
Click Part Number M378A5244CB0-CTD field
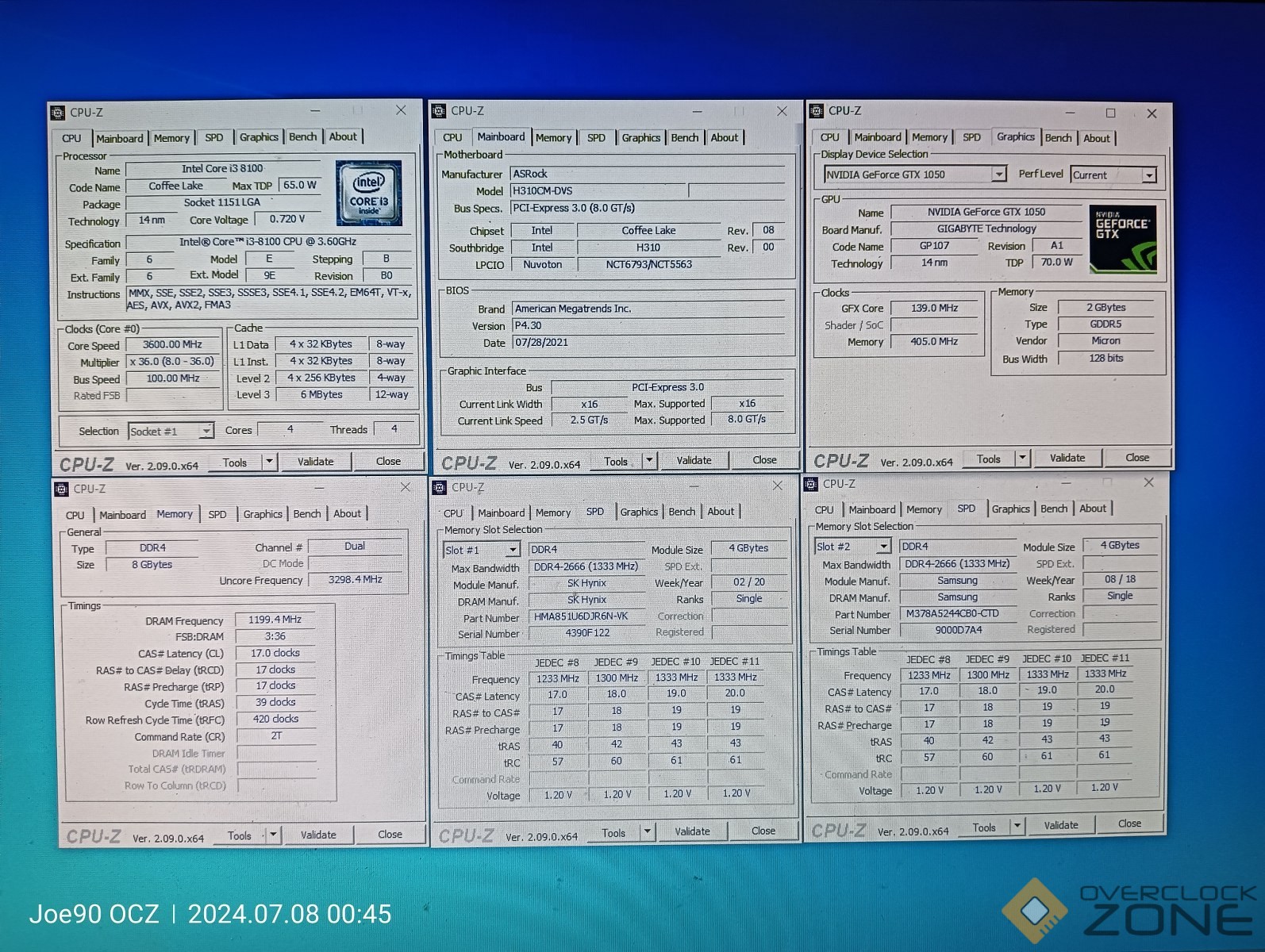click(958, 613)
